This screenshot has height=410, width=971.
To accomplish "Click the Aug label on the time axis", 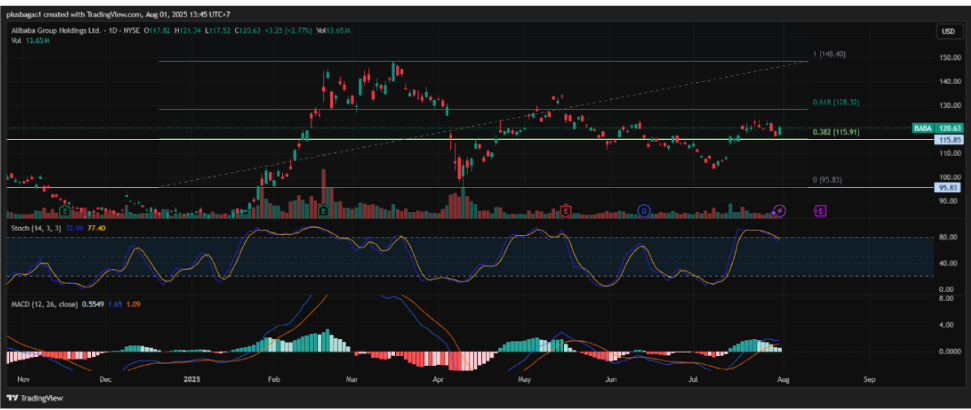I will click(x=781, y=380).
